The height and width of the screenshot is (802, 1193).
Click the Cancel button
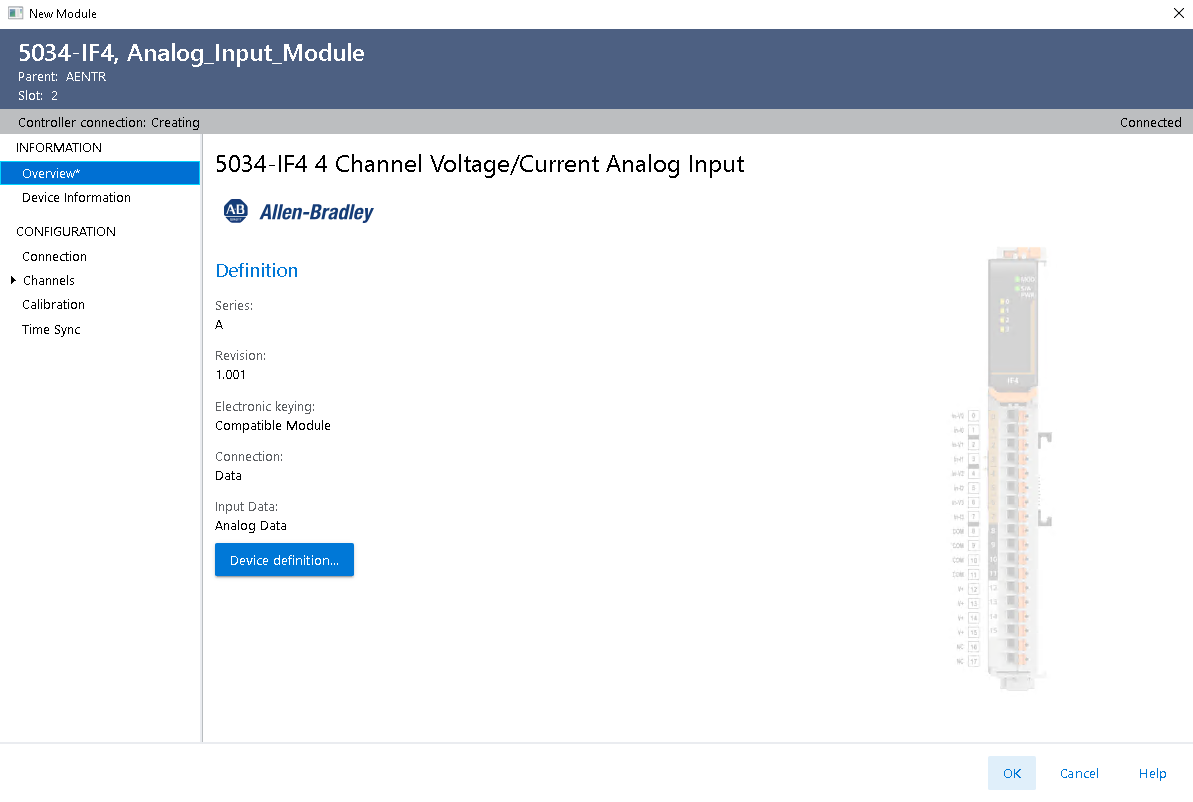pyautogui.click(x=1079, y=773)
